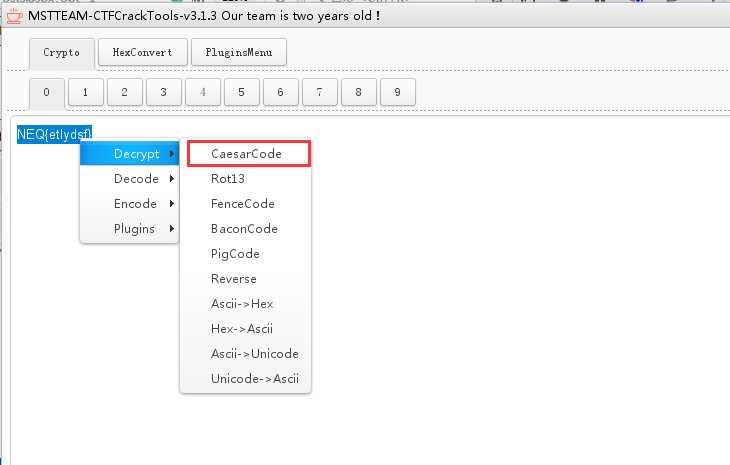Image resolution: width=730 pixels, height=465 pixels.
Task: Select workspace tab 1
Action: click(x=86, y=92)
